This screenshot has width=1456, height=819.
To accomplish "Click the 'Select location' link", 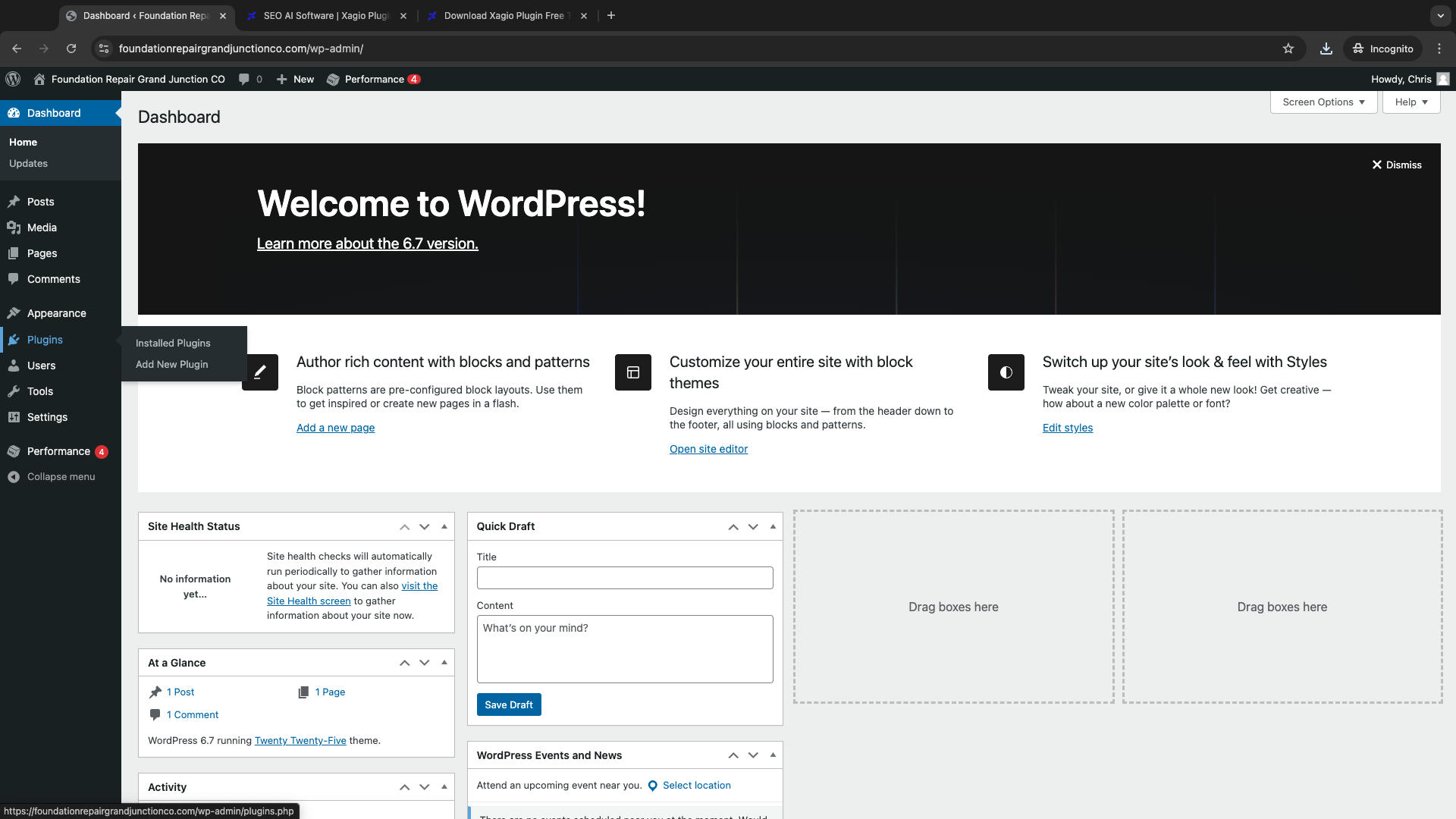I will coord(697,786).
